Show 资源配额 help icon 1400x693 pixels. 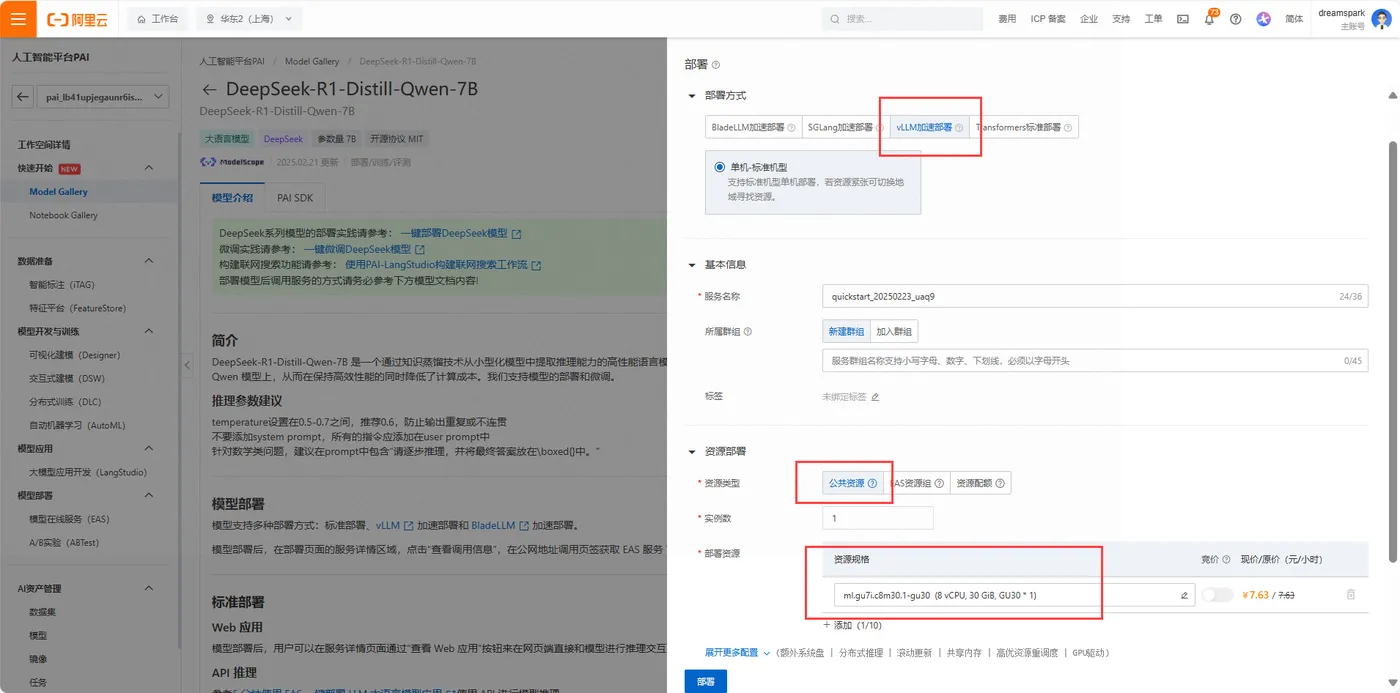999,484
